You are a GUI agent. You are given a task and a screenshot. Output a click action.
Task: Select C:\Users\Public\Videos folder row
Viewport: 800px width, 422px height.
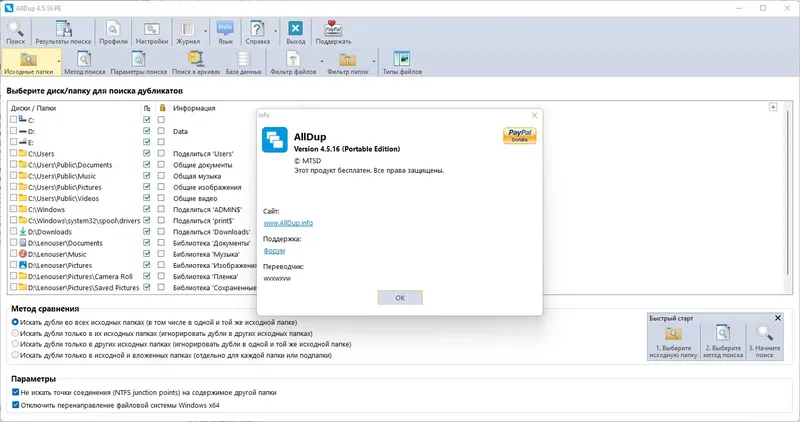tap(63, 198)
